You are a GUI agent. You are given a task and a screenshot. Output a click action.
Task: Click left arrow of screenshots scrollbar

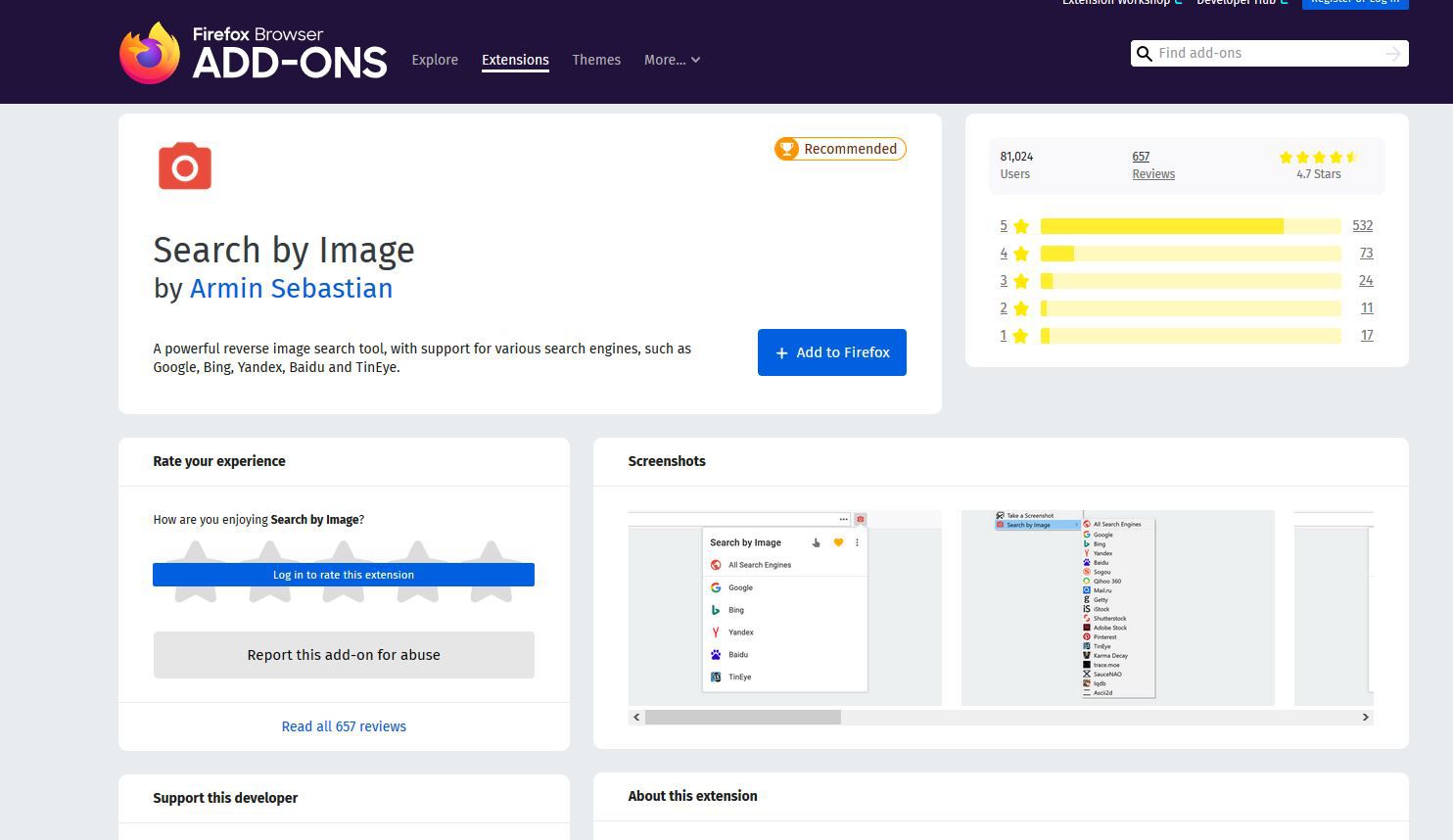(x=636, y=717)
